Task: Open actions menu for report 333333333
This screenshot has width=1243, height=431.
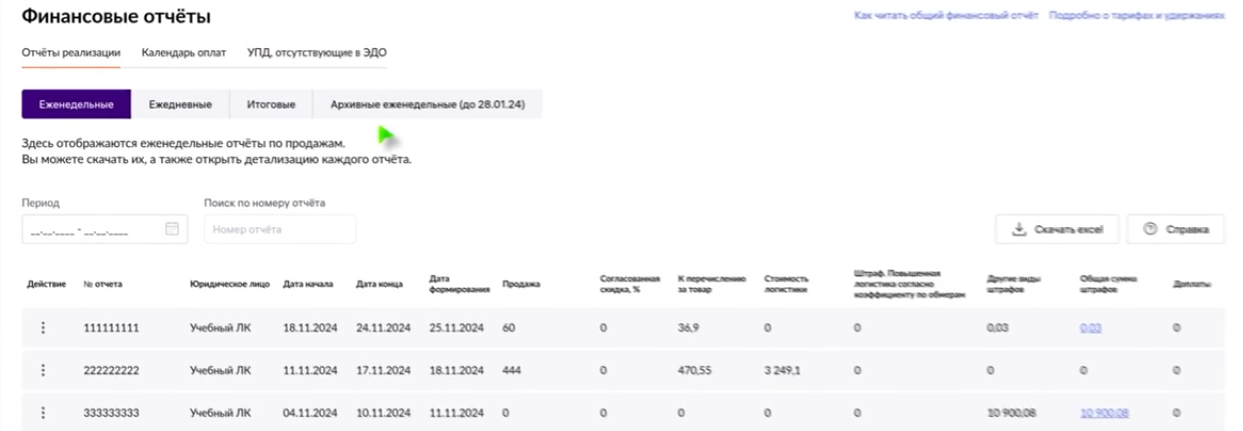Action: (x=43, y=412)
